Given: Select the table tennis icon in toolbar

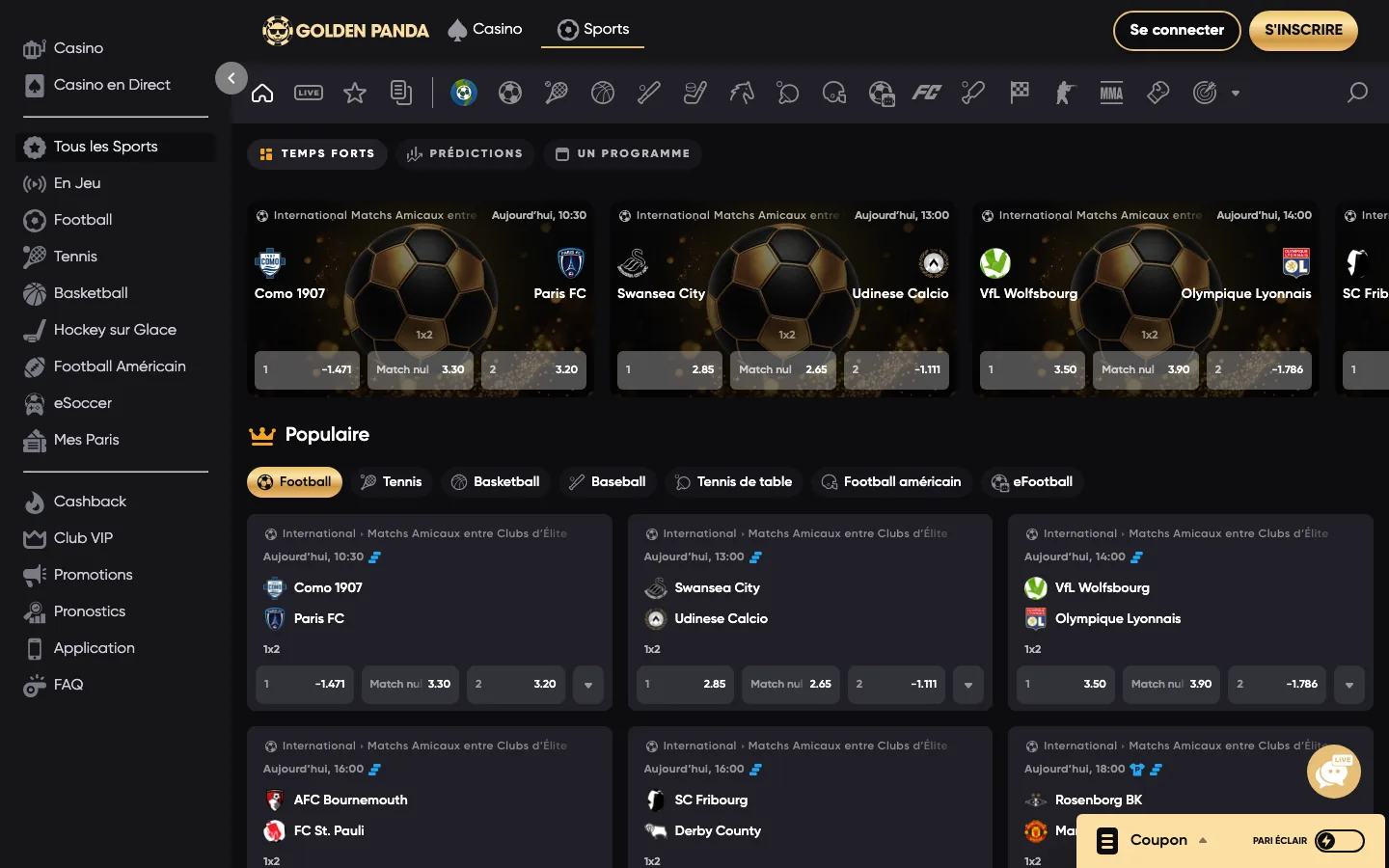Looking at the screenshot, I should pos(788,93).
